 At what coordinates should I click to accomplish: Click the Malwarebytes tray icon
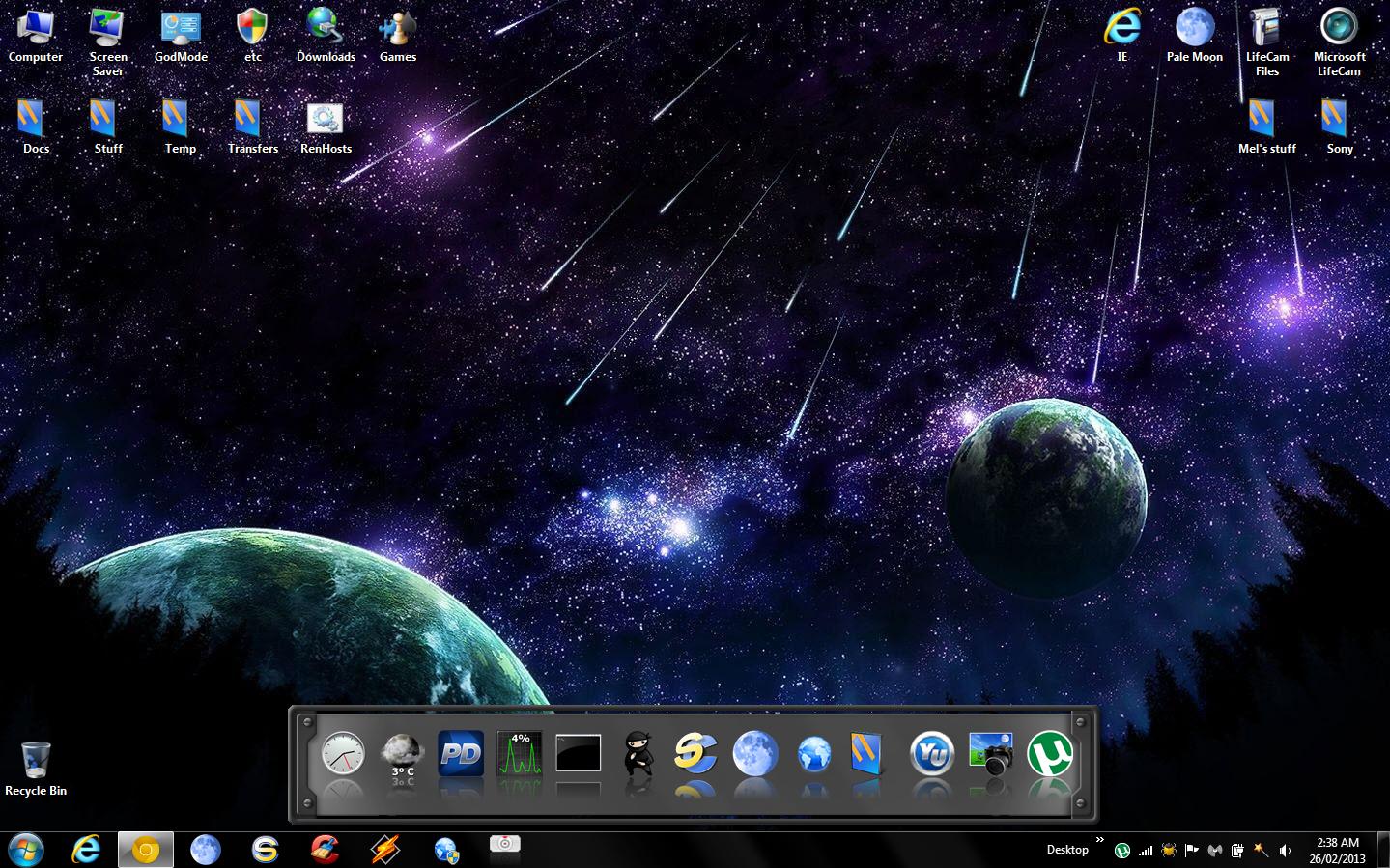[x=1215, y=851]
